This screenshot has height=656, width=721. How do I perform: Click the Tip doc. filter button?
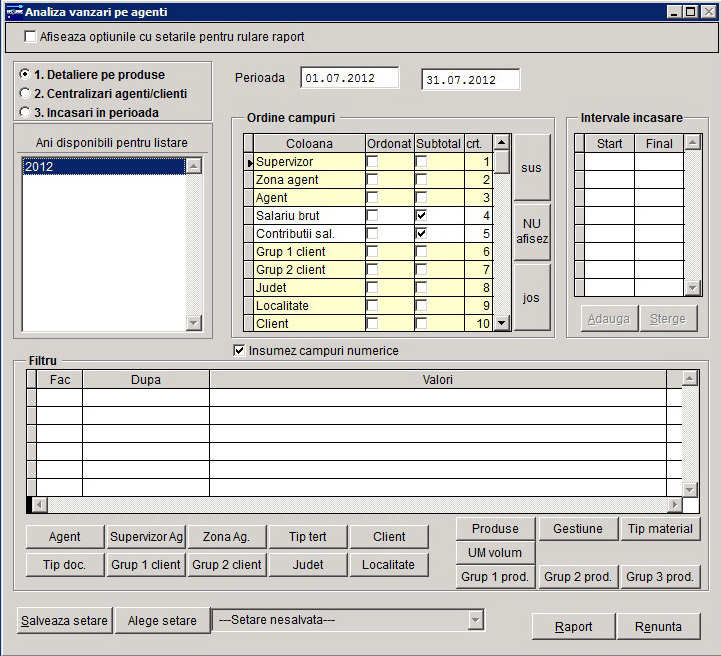65,565
